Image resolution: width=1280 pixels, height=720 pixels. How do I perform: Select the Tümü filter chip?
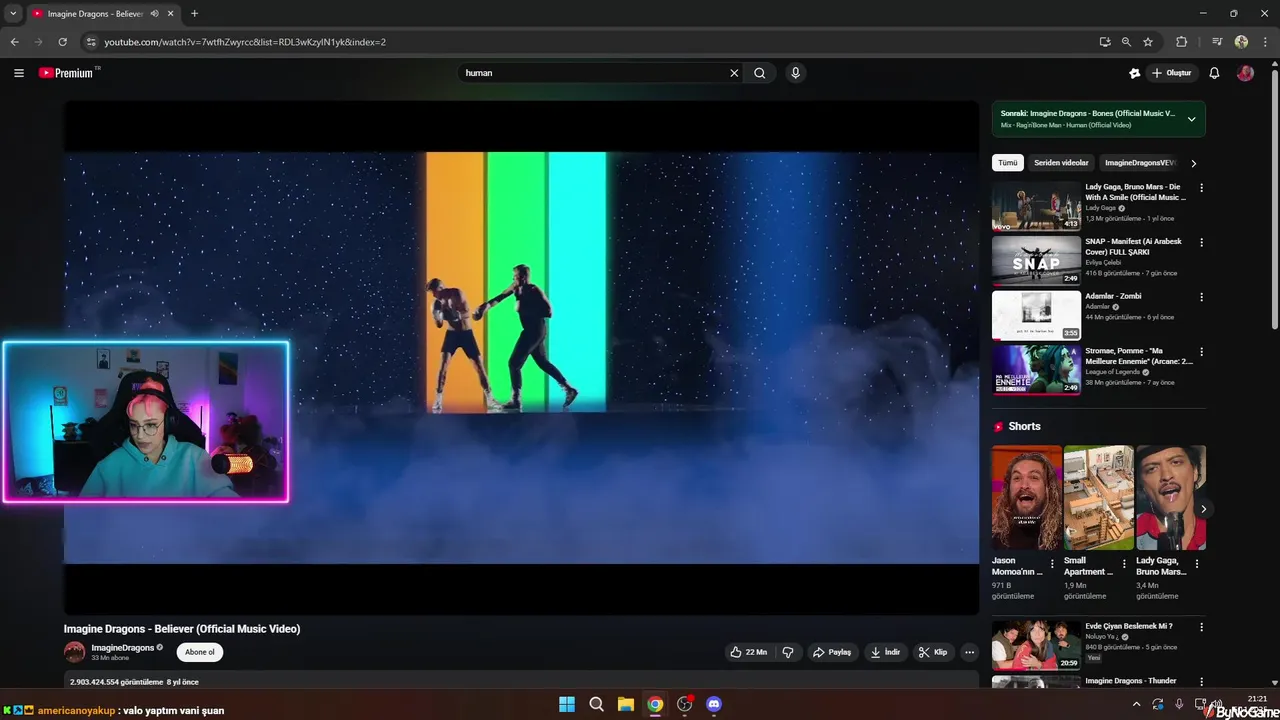[x=1007, y=162]
